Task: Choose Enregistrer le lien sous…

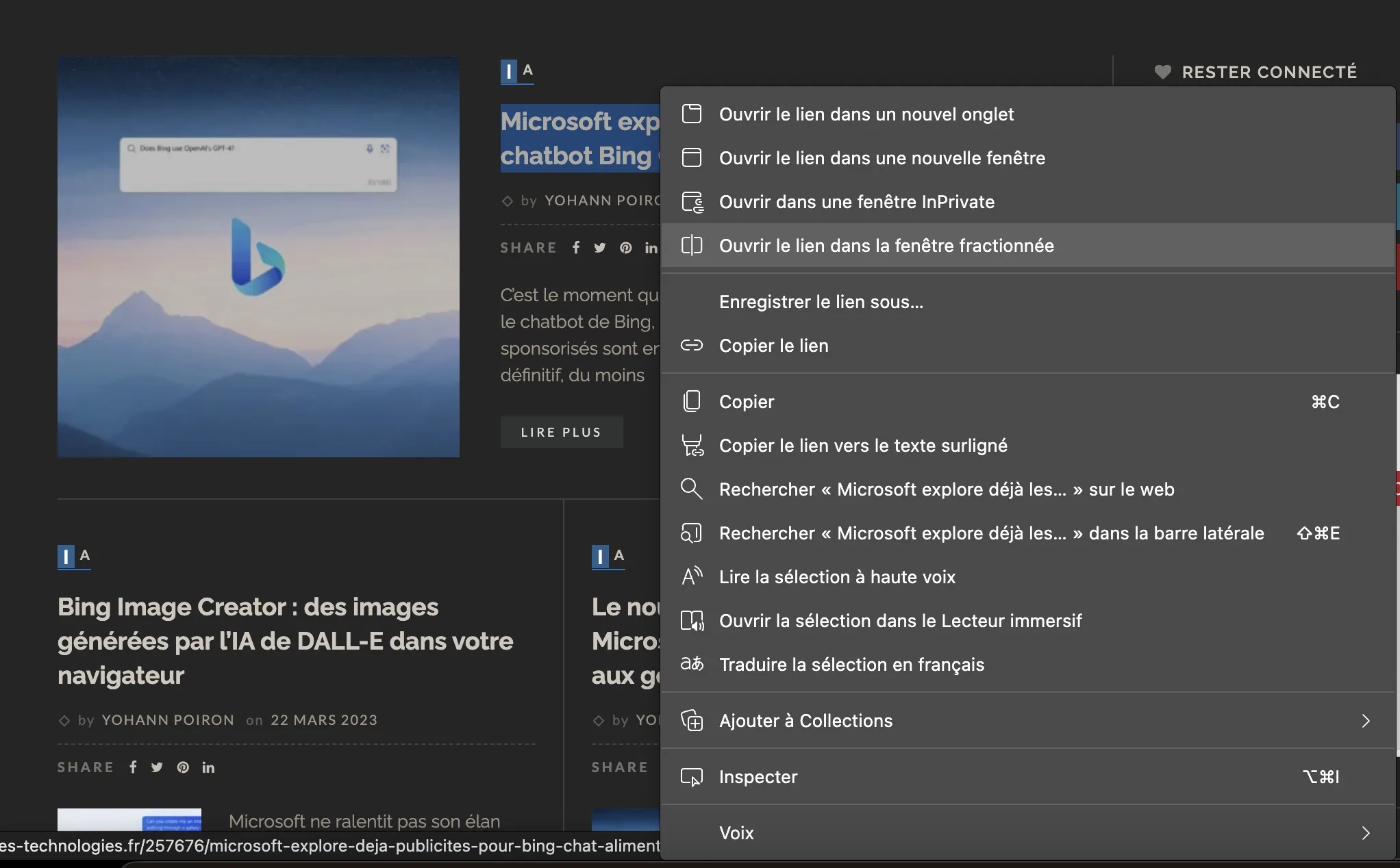Action: coord(1027,301)
